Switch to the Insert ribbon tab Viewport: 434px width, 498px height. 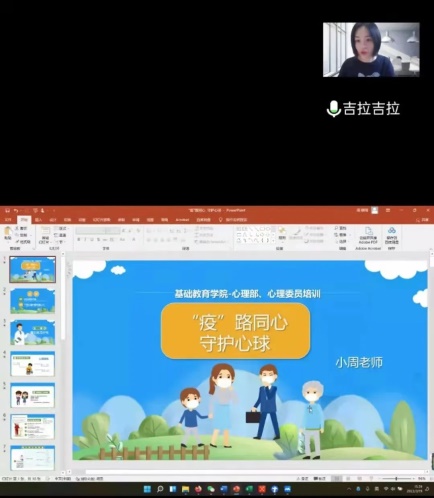[38, 220]
